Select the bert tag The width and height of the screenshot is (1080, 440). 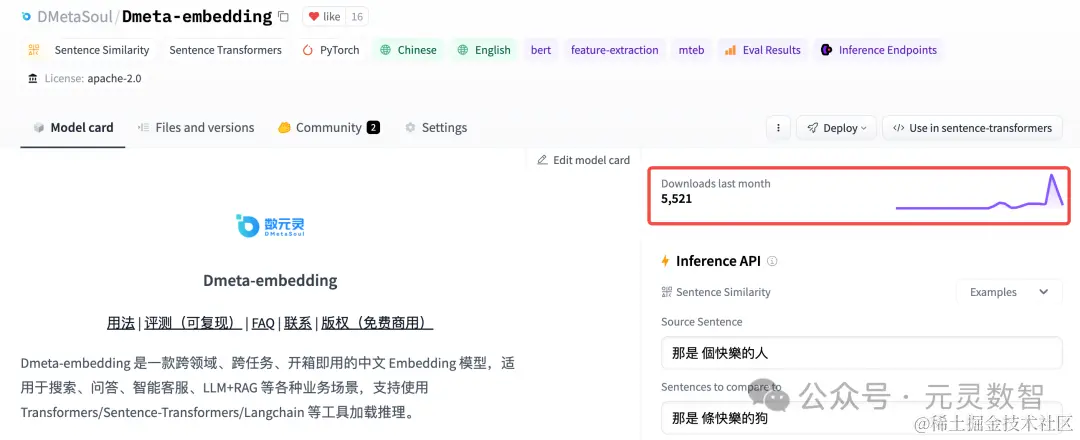541,50
